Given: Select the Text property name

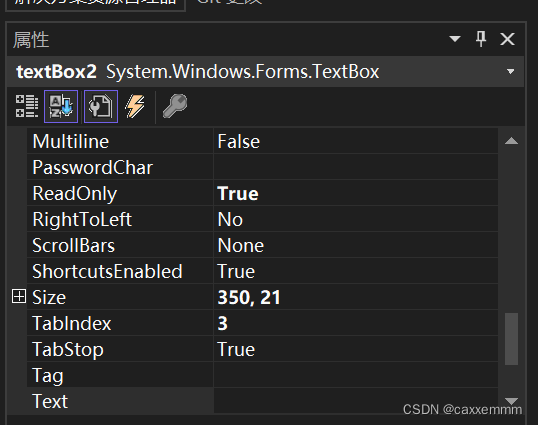Looking at the screenshot, I should coord(50,401).
